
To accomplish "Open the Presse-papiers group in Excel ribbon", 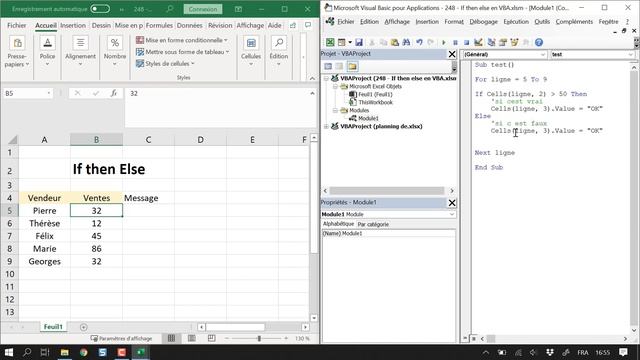I will point(17,52).
